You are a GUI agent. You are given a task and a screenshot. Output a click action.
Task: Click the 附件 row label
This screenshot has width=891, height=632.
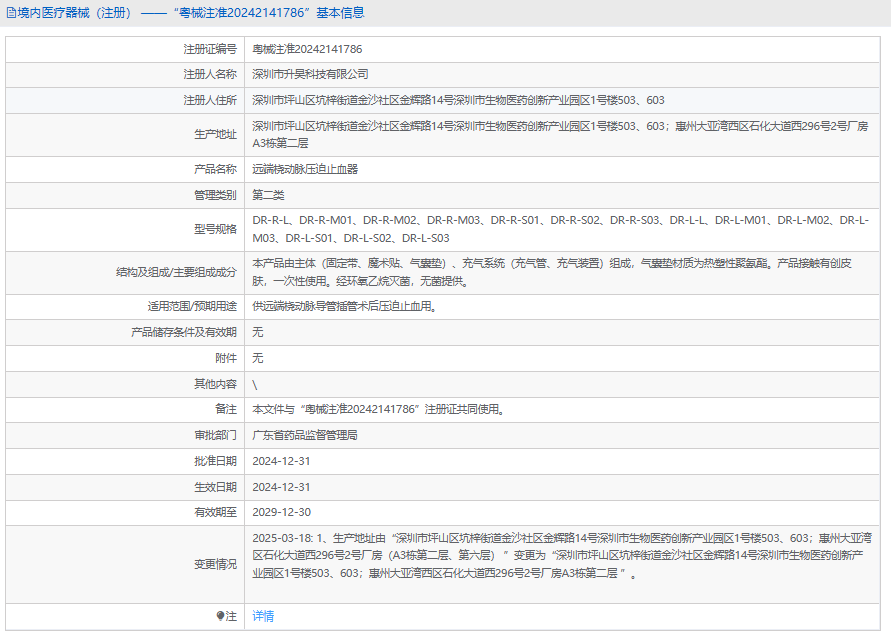click(x=226, y=359)
